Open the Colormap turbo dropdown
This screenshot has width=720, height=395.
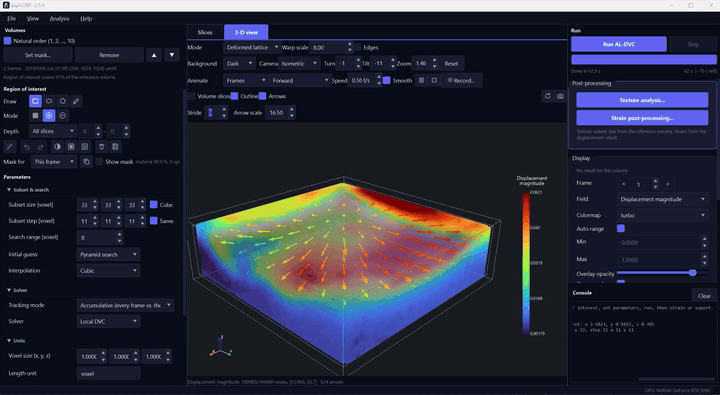pyautogui.click(x=662, y=215)
